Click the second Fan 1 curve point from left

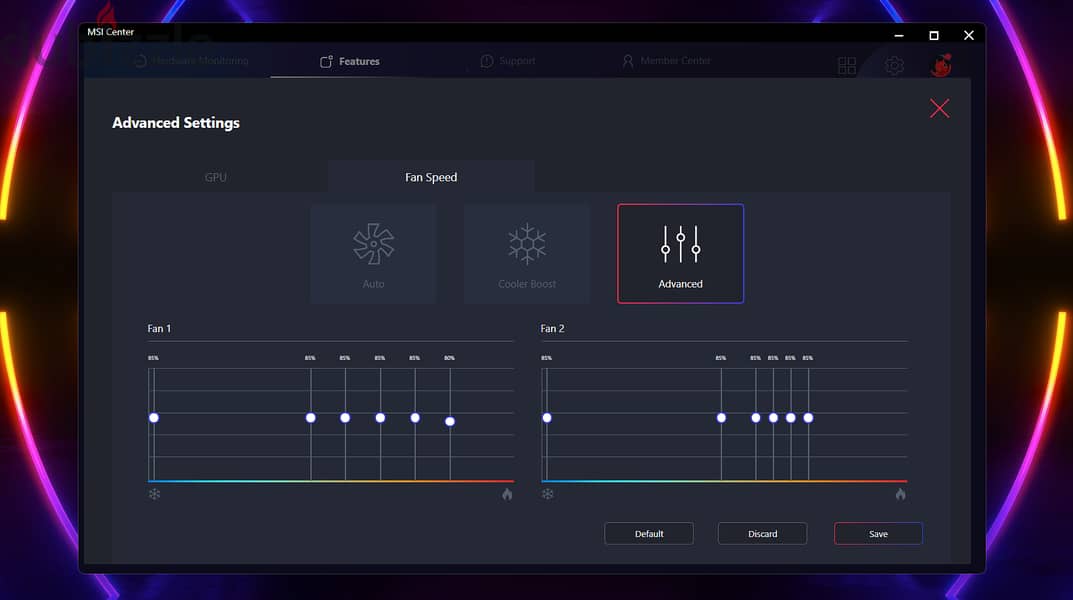click(x=311, y=418)
